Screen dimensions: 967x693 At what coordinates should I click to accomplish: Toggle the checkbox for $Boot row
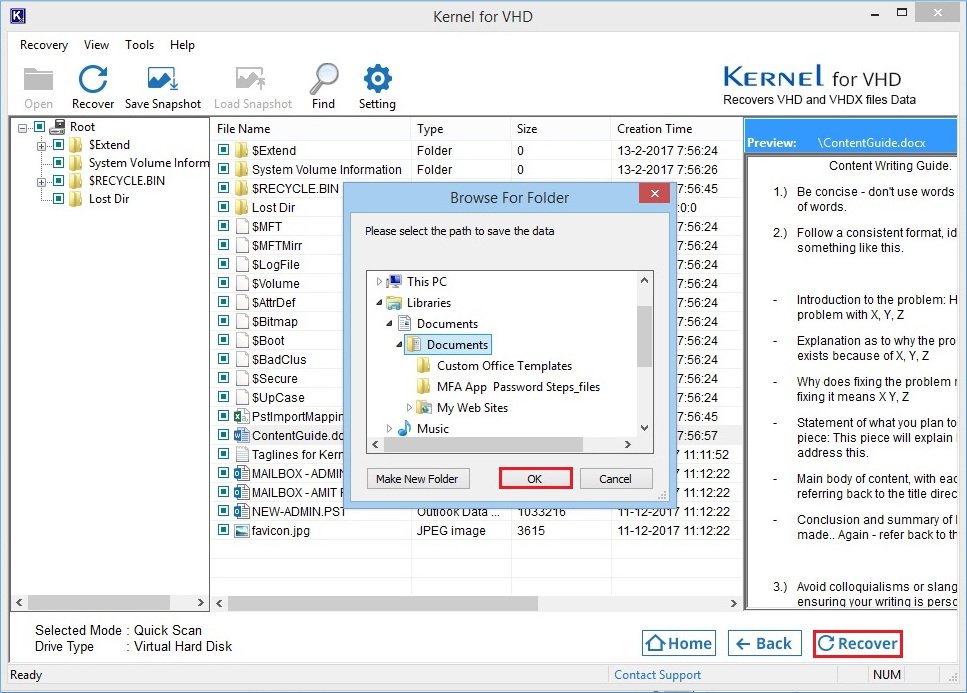tap(223, 340)
